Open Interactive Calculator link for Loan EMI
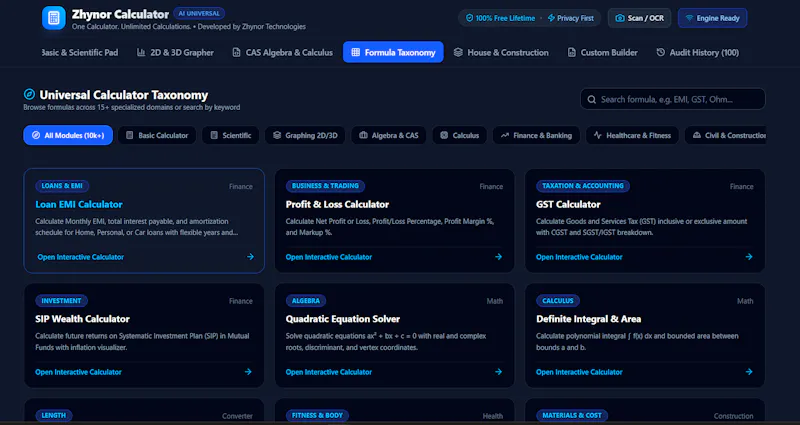The width and height of the screenshot is (800, 425). [x=81, y=257]
